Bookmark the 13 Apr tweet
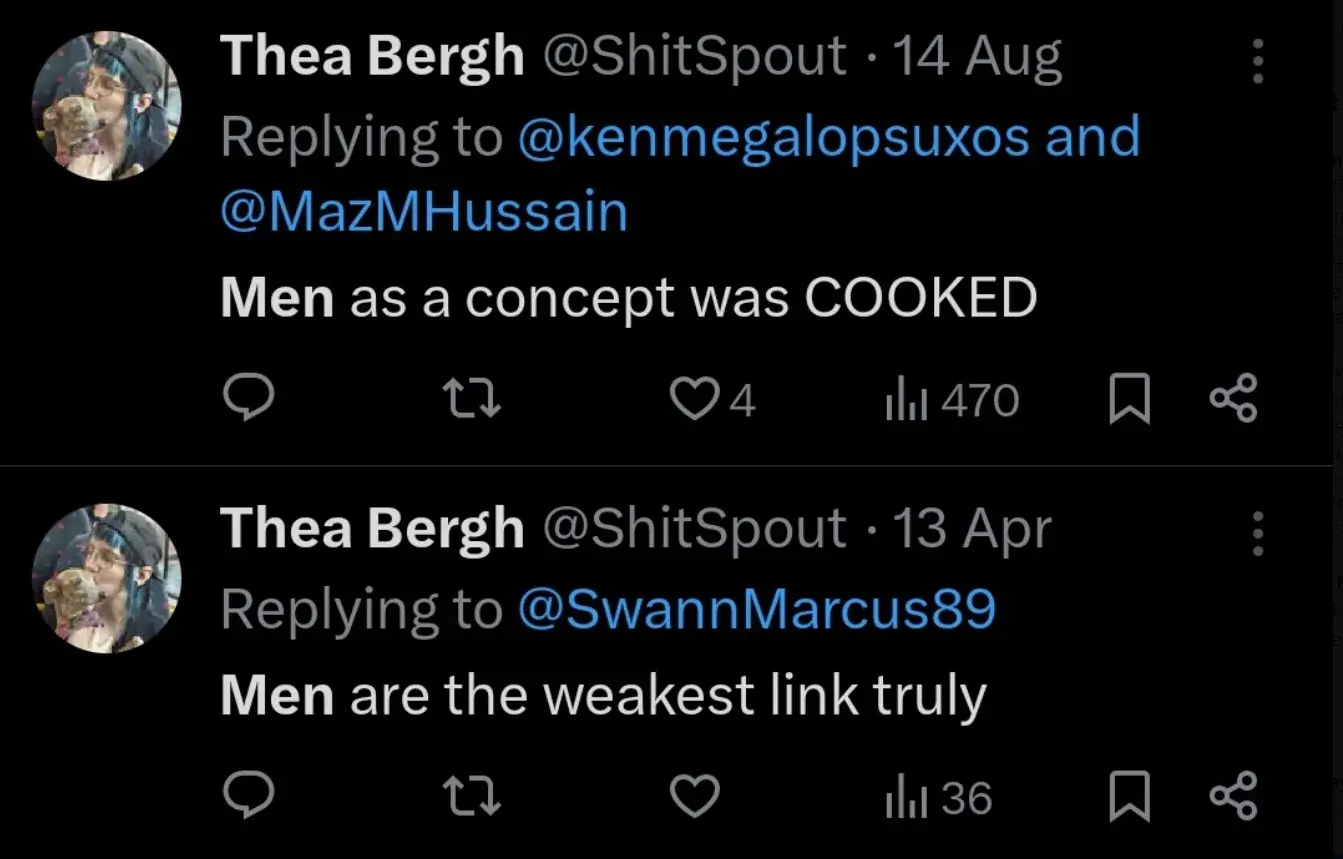Screen dimensions: 1343x859 [x=1130, y=797]
